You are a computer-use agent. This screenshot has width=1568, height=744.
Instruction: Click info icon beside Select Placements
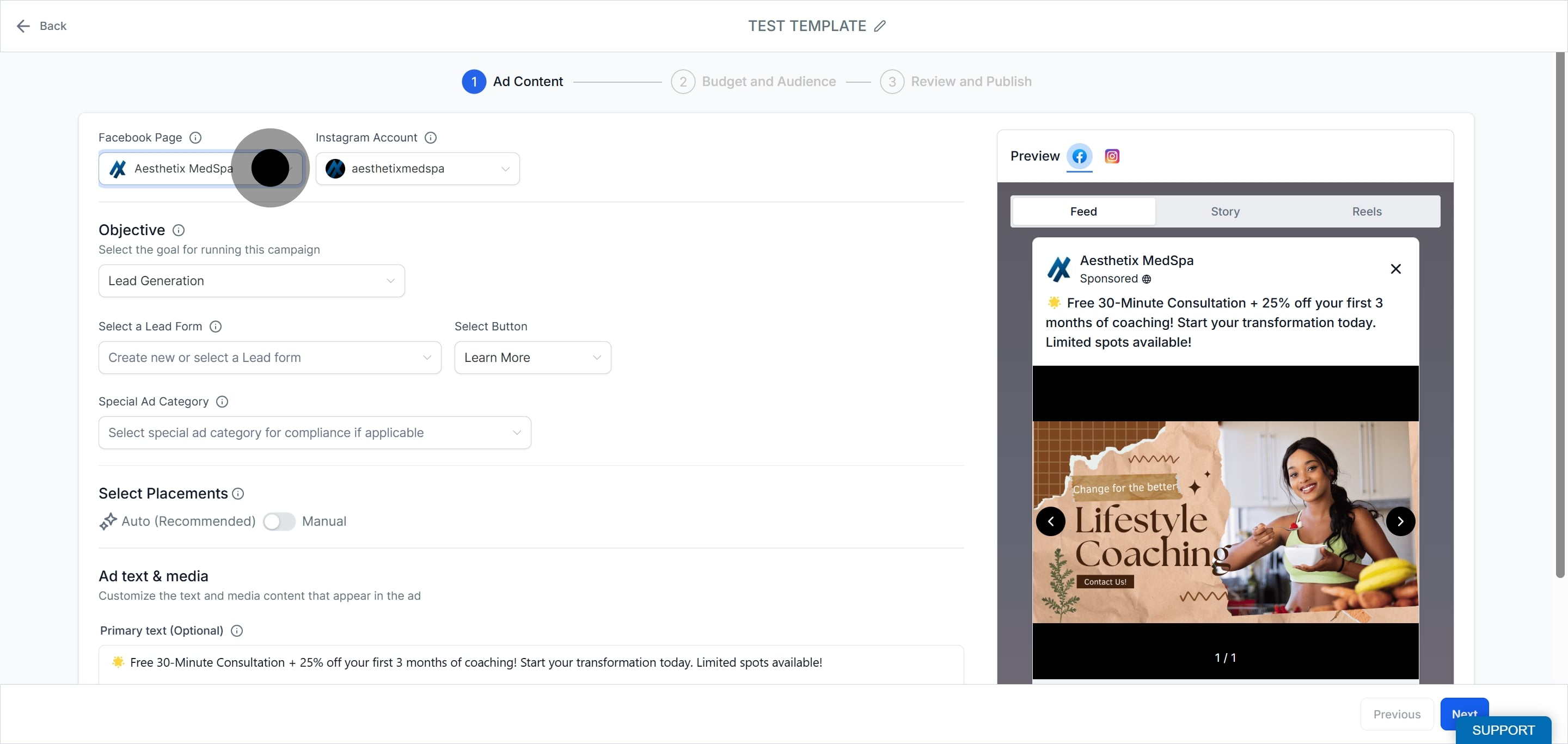pos(238,493)
